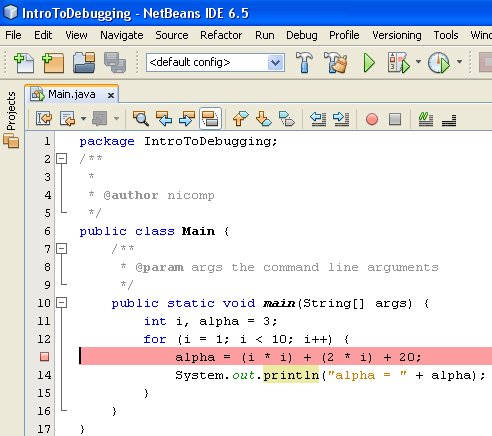Click the highlighted breakpoint line of code

click(x=286, y=356)
